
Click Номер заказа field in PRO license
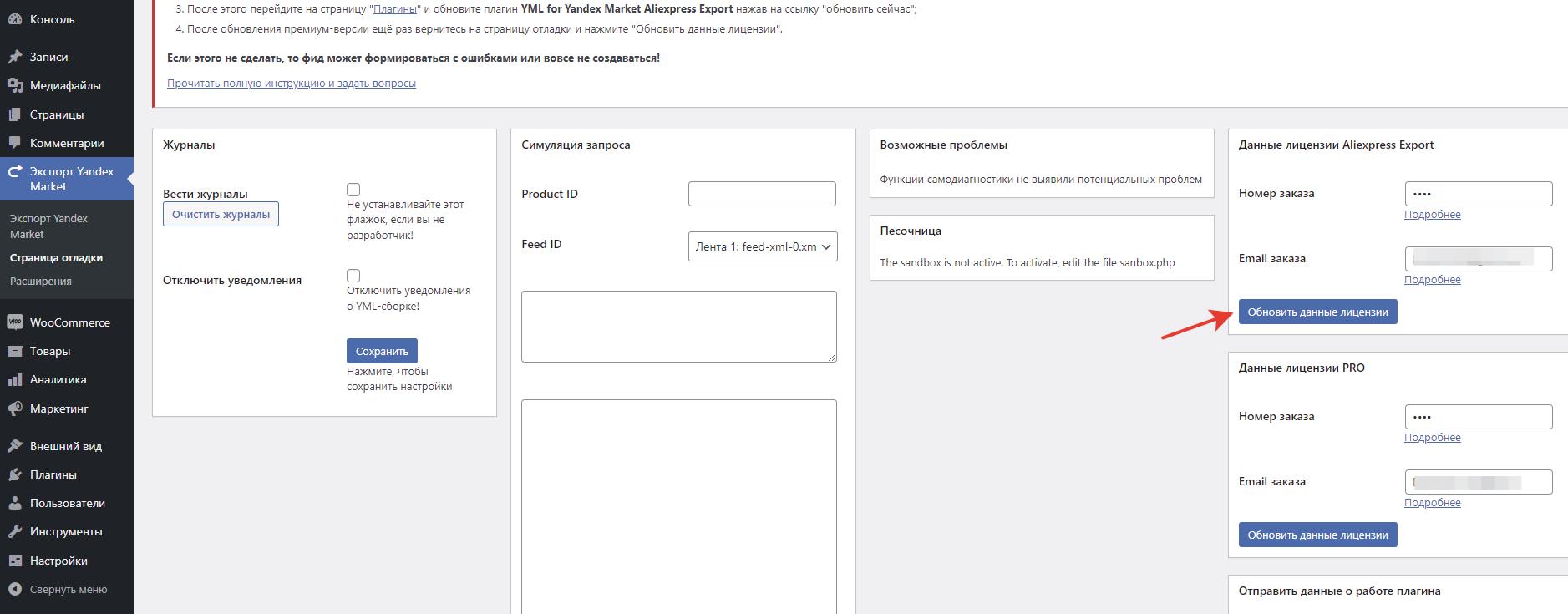point(1478,417)
